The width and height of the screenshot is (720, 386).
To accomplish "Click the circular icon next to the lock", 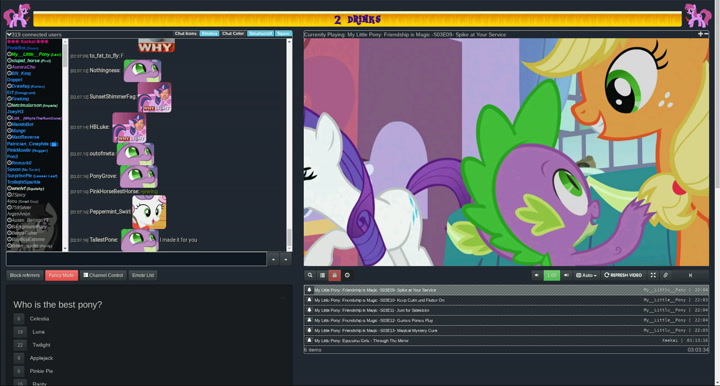I will pyautogui.click(x=347, y=275).
